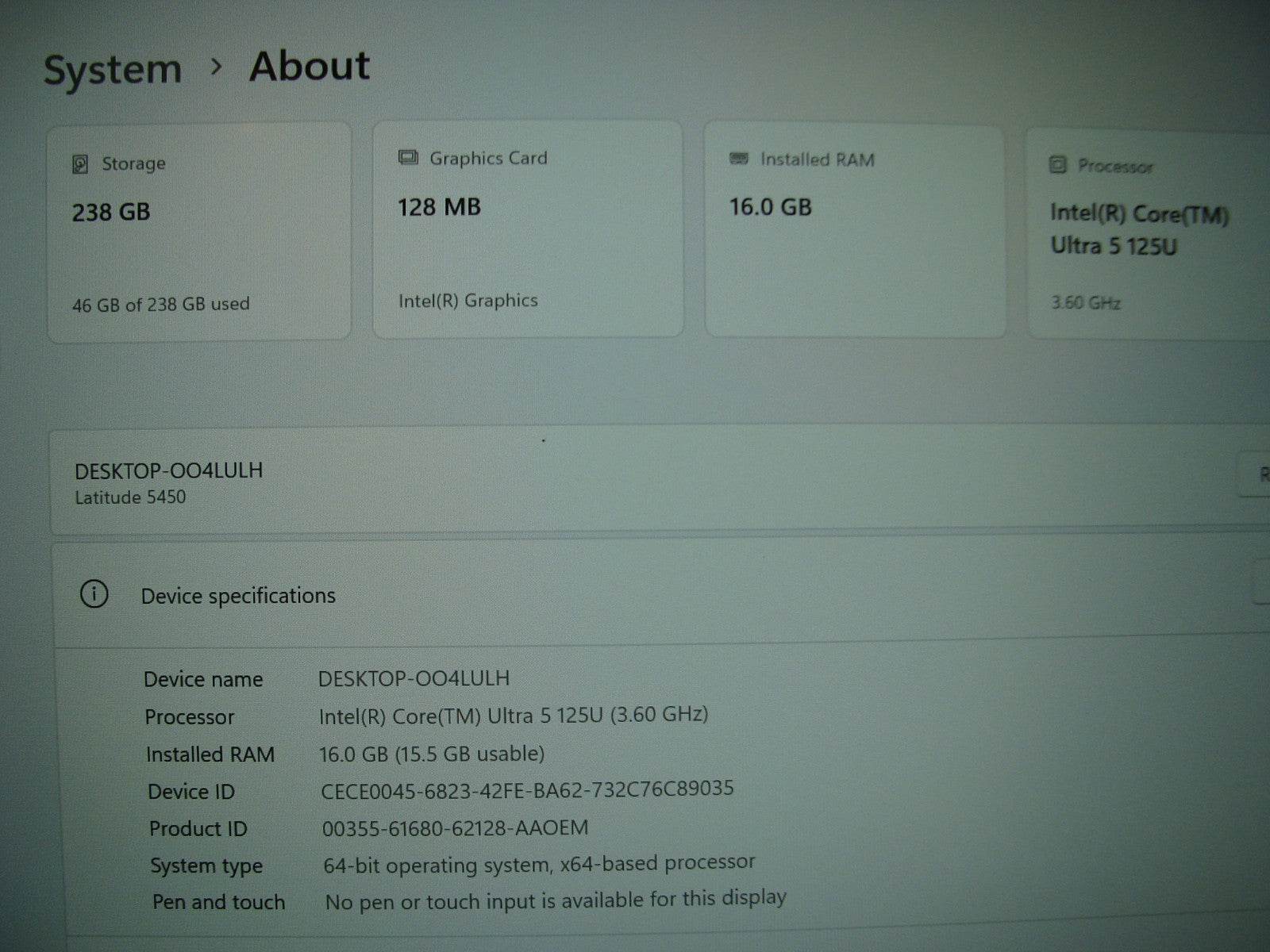Click the Intel(R) Graphics label
Screen dimensions: 1270x952
[x=468, y=301]
